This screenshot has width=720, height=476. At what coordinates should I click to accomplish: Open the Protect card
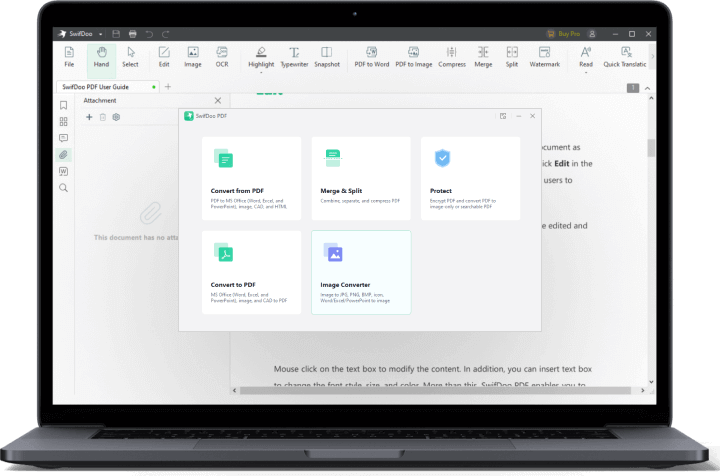(471, 179)
